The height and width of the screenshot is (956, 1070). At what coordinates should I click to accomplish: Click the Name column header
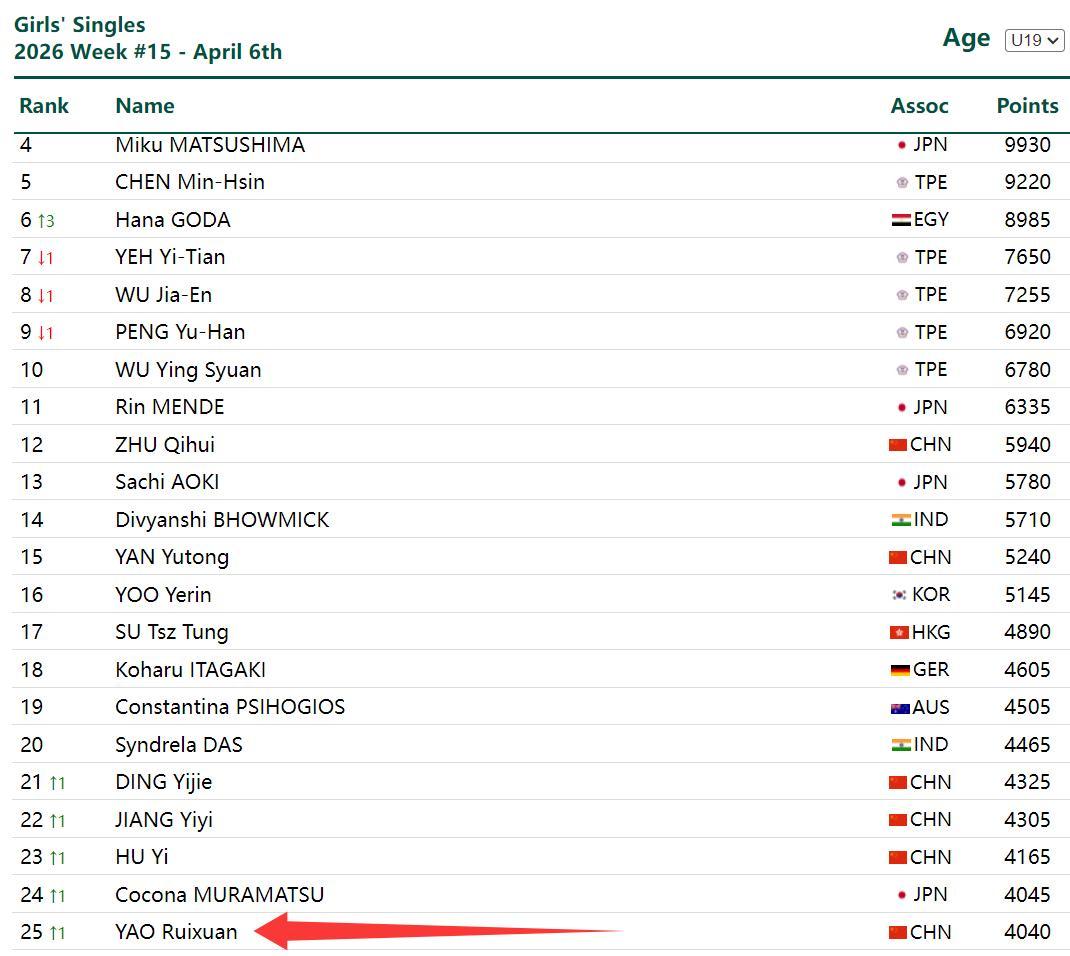[144, 106]
